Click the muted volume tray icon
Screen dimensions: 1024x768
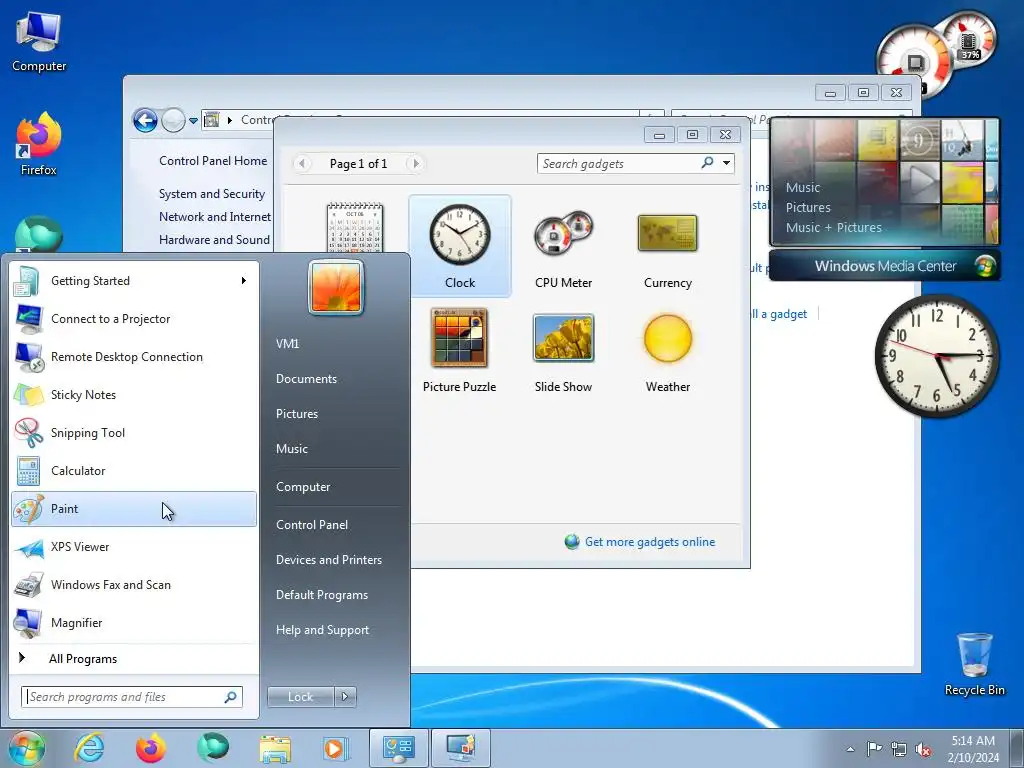[923, 749]
